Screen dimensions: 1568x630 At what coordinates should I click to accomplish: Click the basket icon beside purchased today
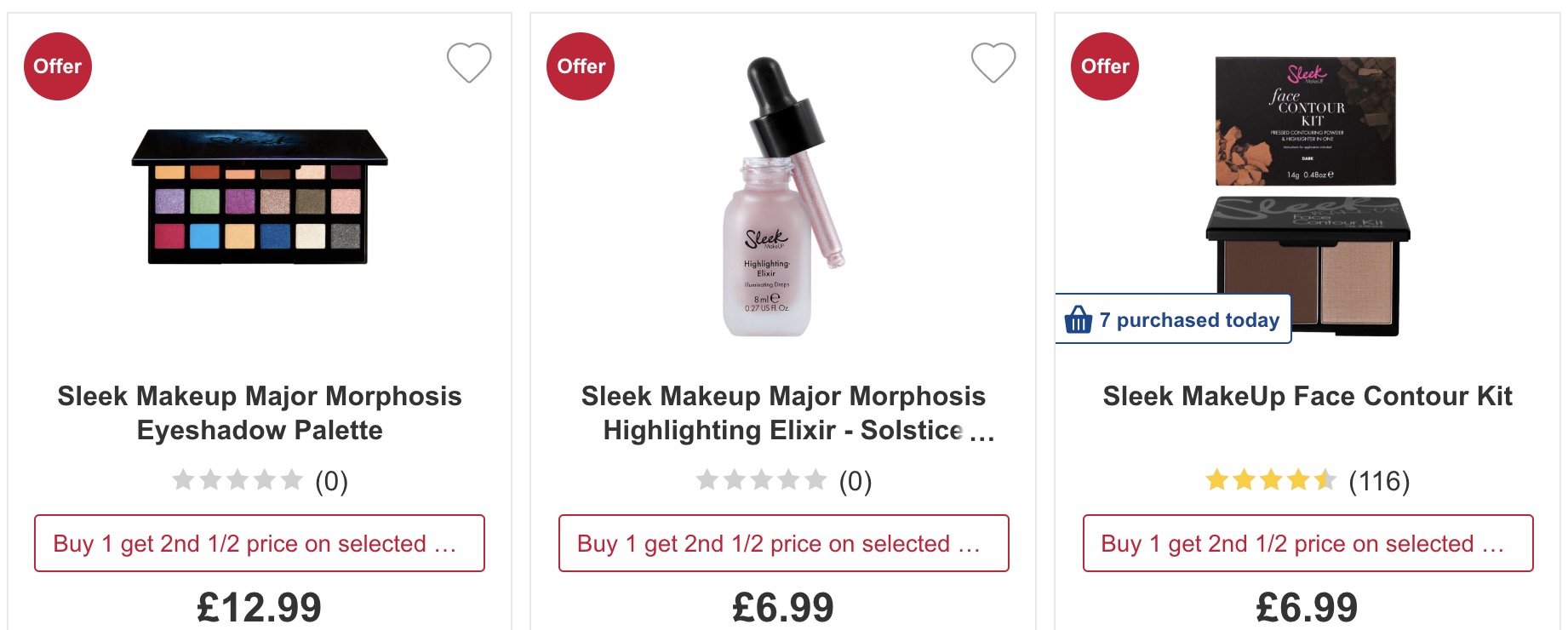[x=1079, y=320]
